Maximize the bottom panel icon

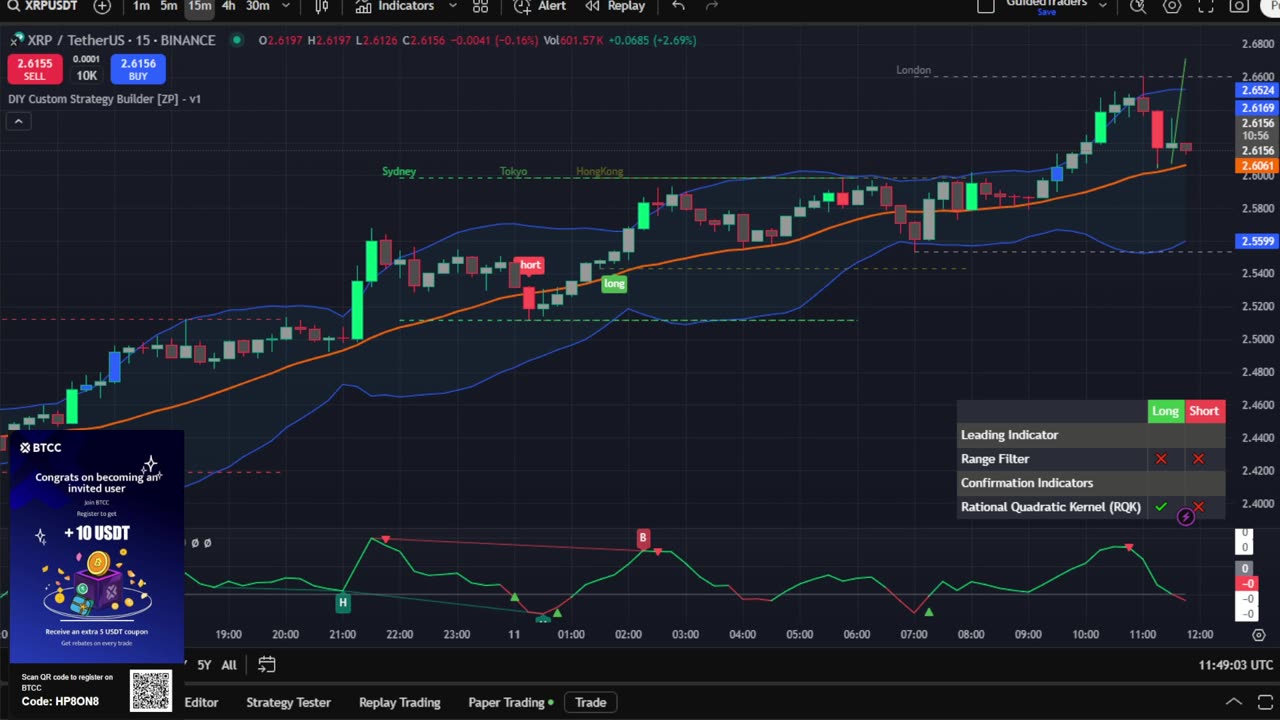(1265, 702)
